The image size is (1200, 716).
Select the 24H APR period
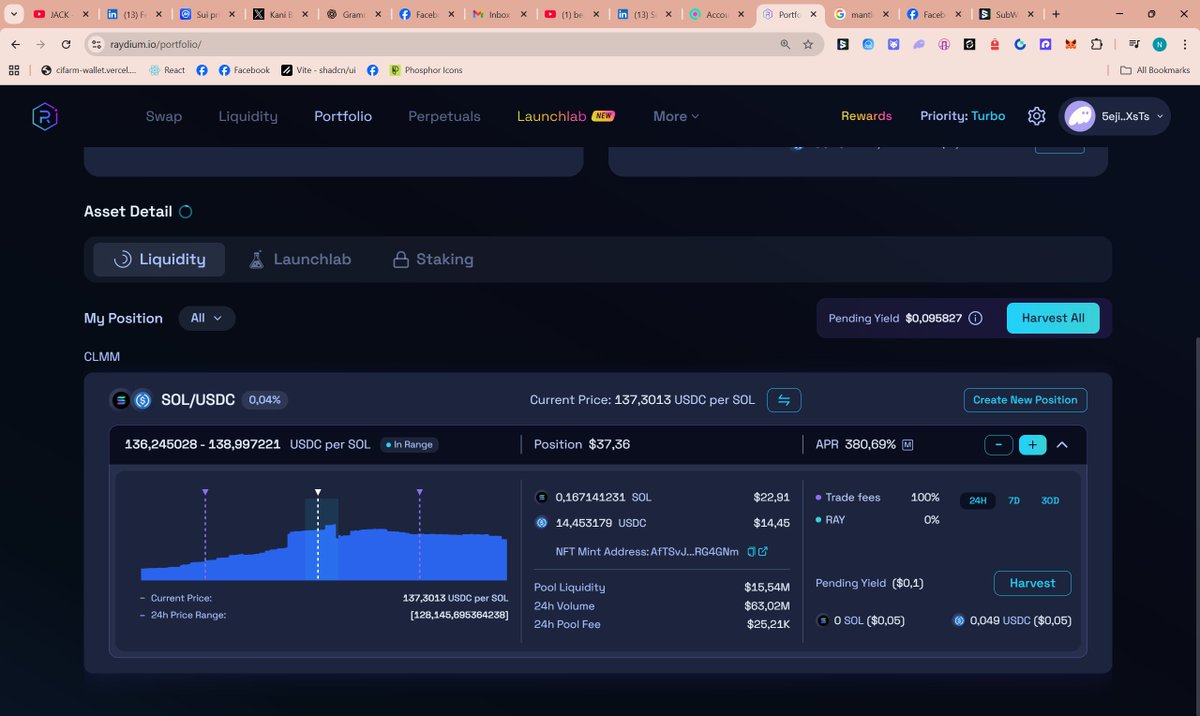pos(978,500)
